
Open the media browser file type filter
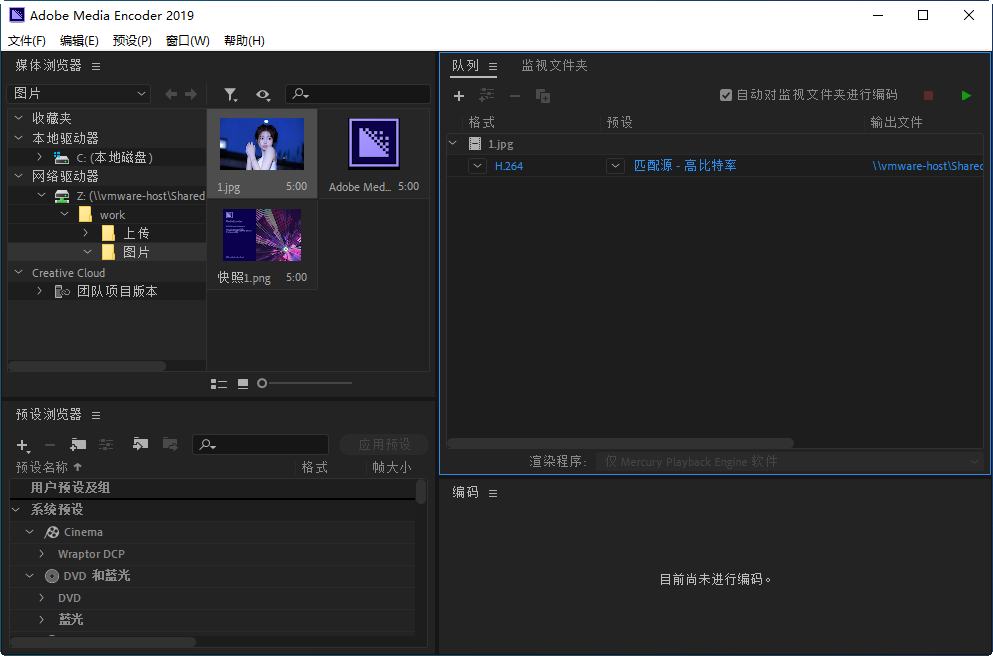pyautogui.click(x=231, y=95)
